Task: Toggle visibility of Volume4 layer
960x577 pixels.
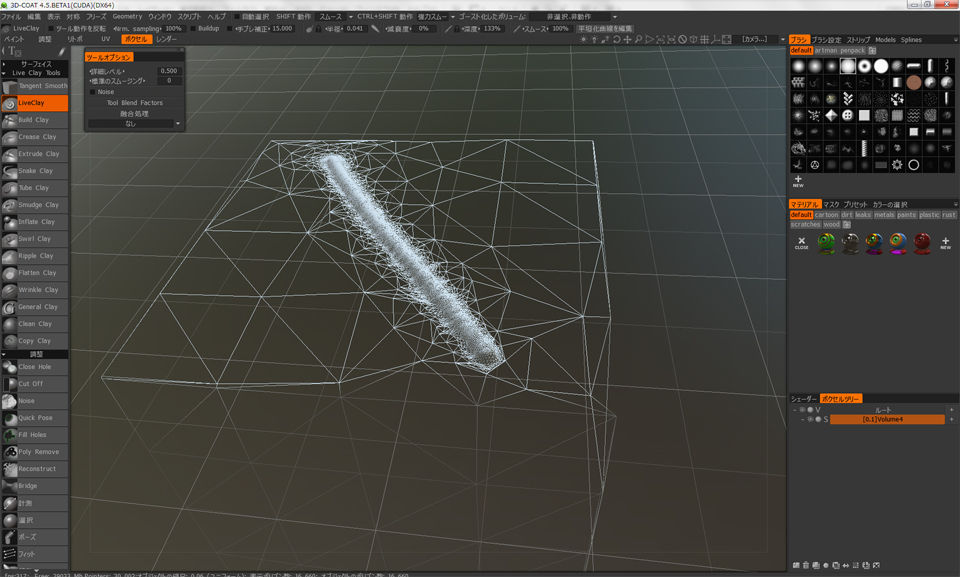Action: [810, 420]
